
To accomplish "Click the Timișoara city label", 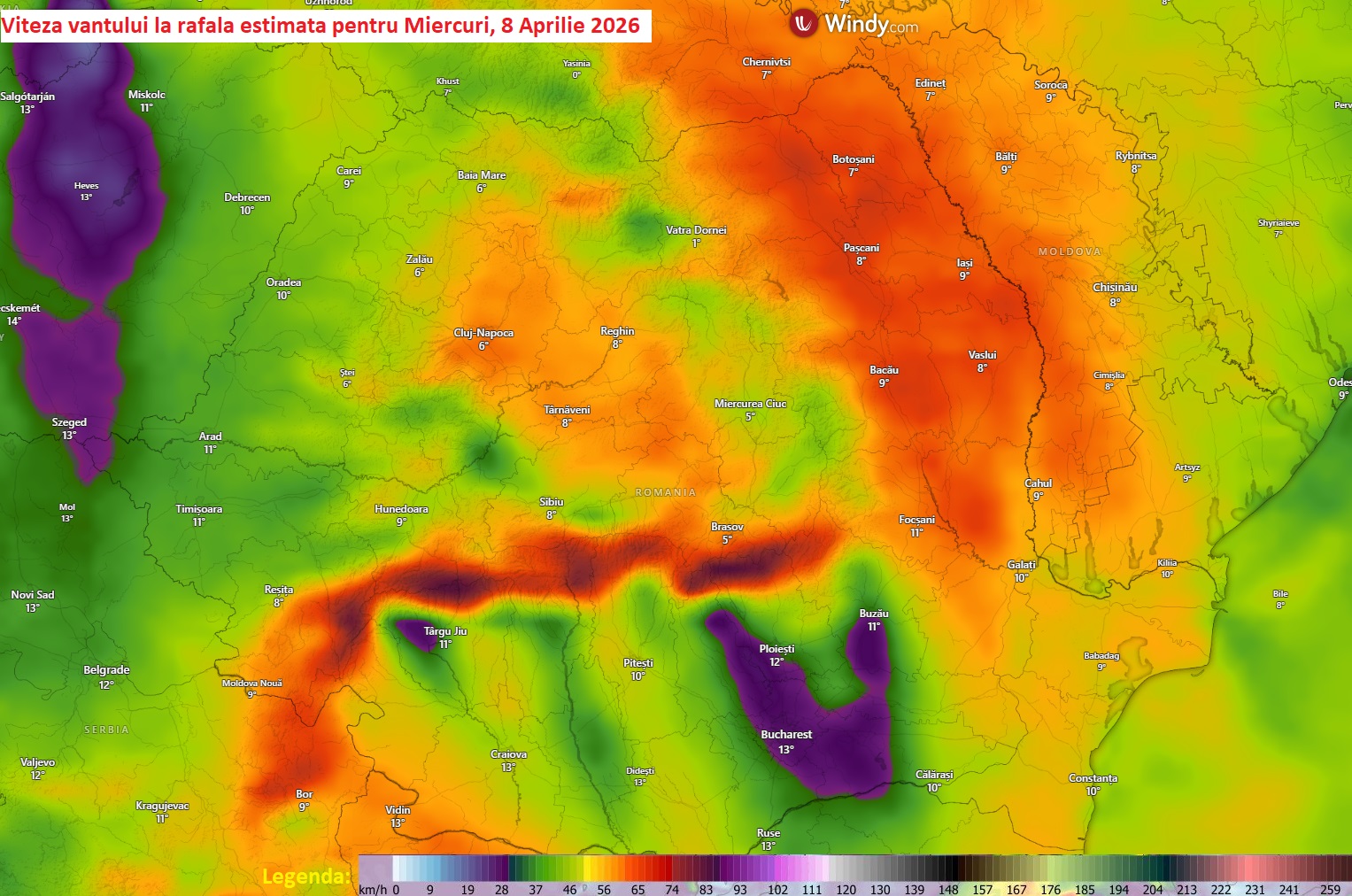I will click(x=199, y=509).
